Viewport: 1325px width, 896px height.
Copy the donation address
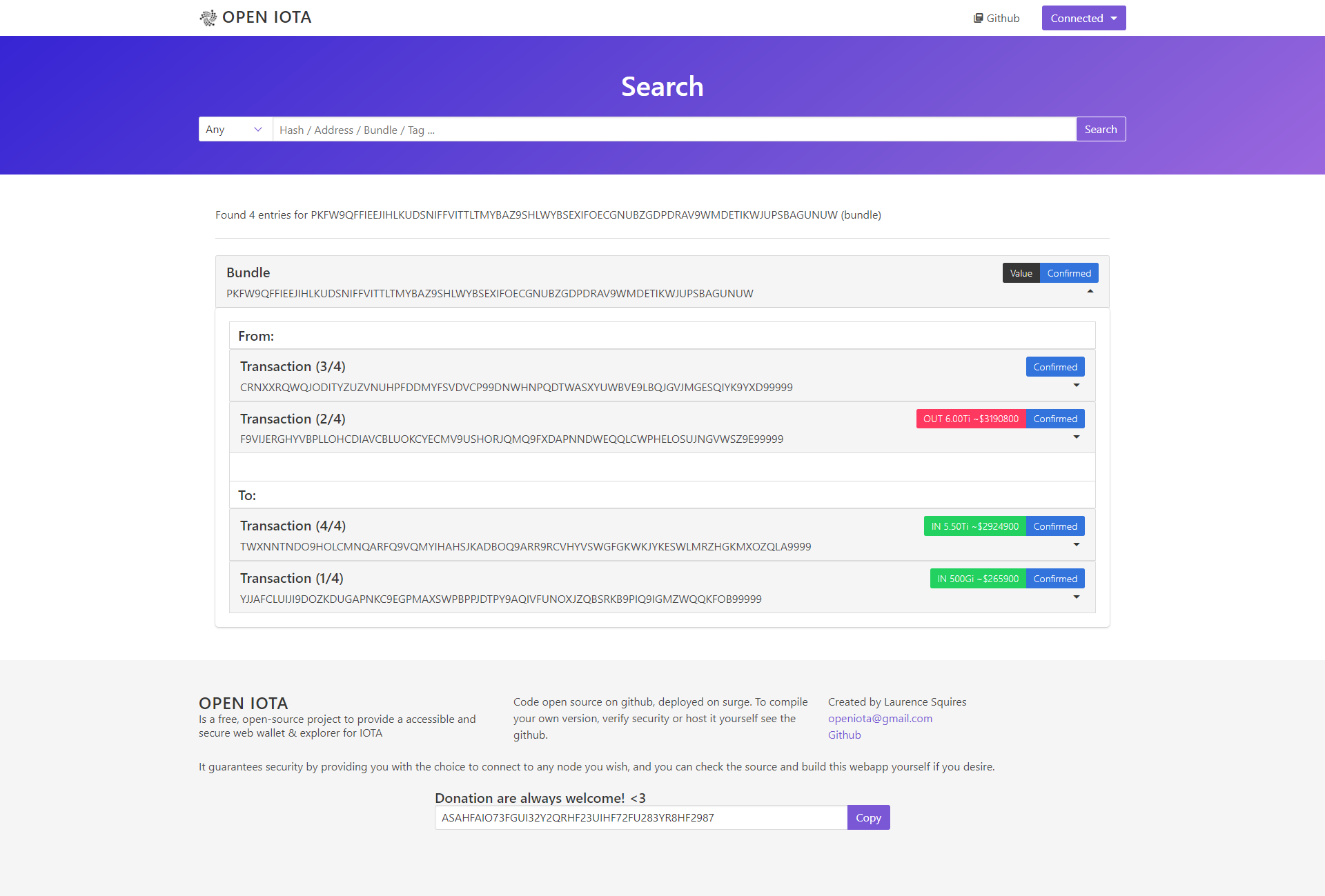[x=868, y=817]
